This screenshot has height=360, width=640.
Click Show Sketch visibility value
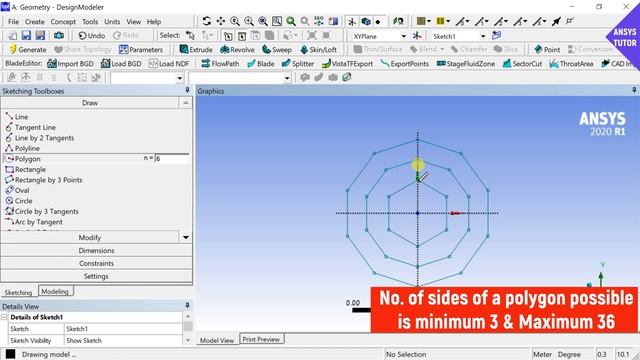(x=84, y=340)
